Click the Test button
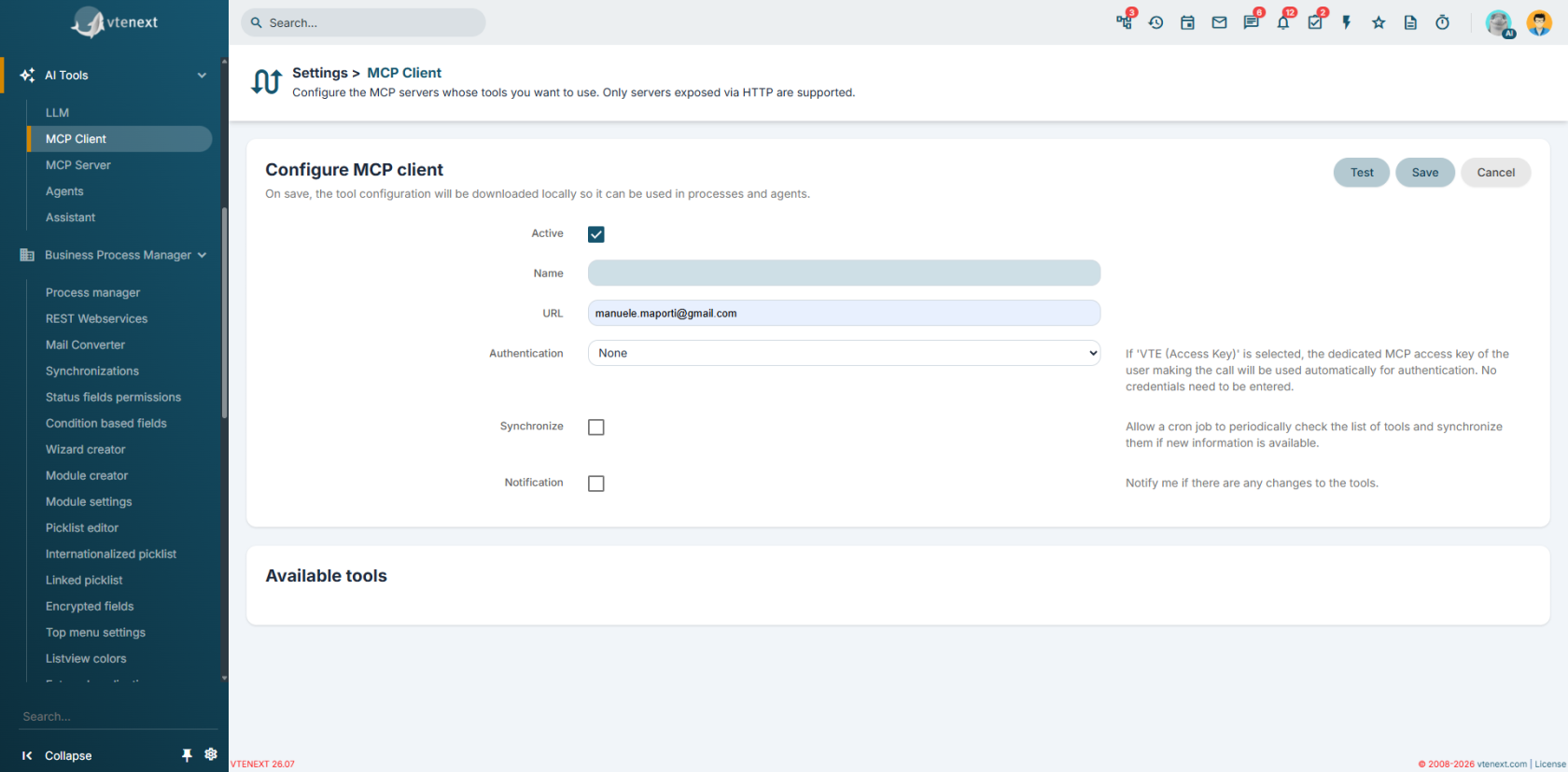The height and width of the screenshot is (772, 1568). pyautogui.click(x=1362, y=173)
